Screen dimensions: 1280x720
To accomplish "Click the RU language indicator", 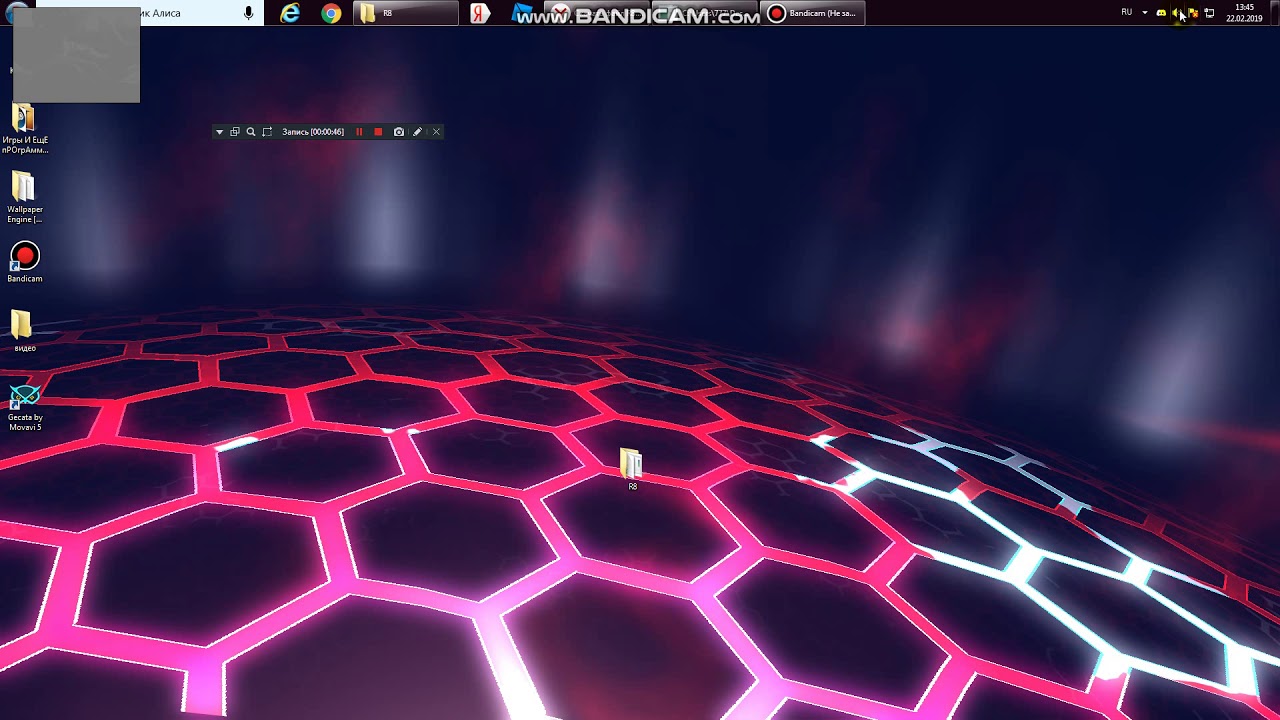I will coord(1127,12).
